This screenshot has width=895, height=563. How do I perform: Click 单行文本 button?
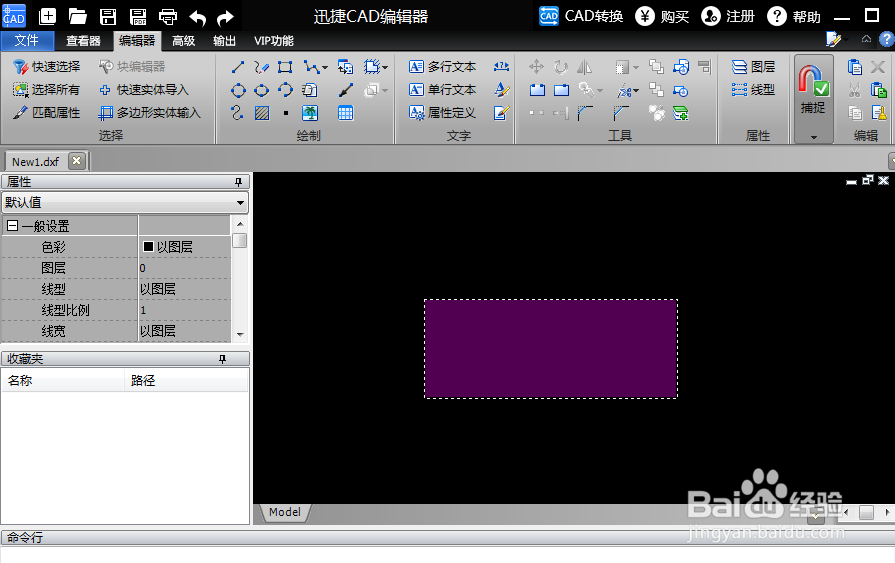(x=443, y=90)
